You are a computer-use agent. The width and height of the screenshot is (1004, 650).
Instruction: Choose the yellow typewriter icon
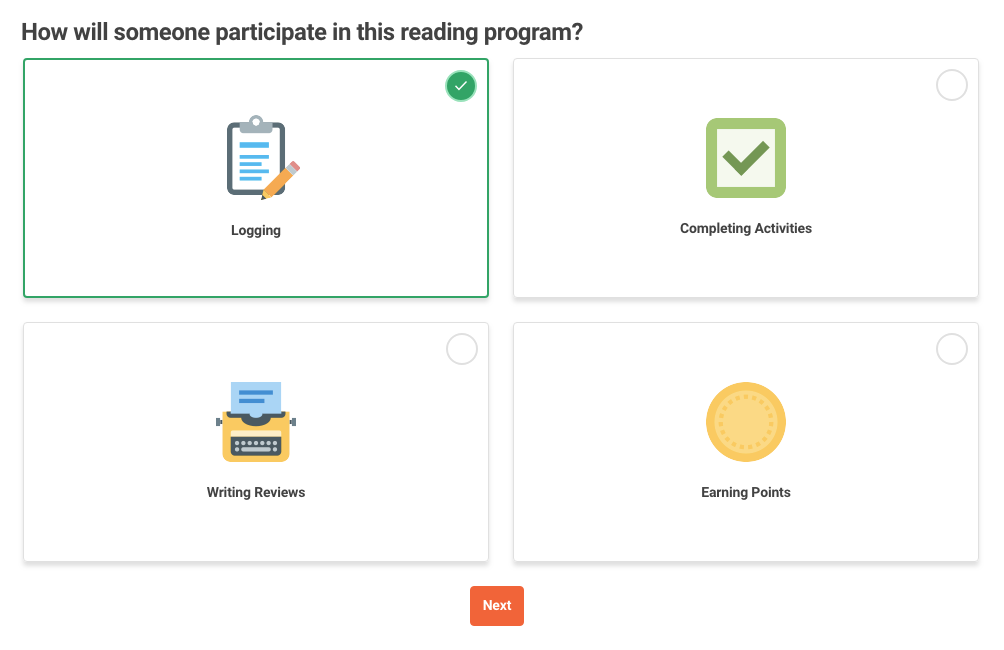pos(256,421)
